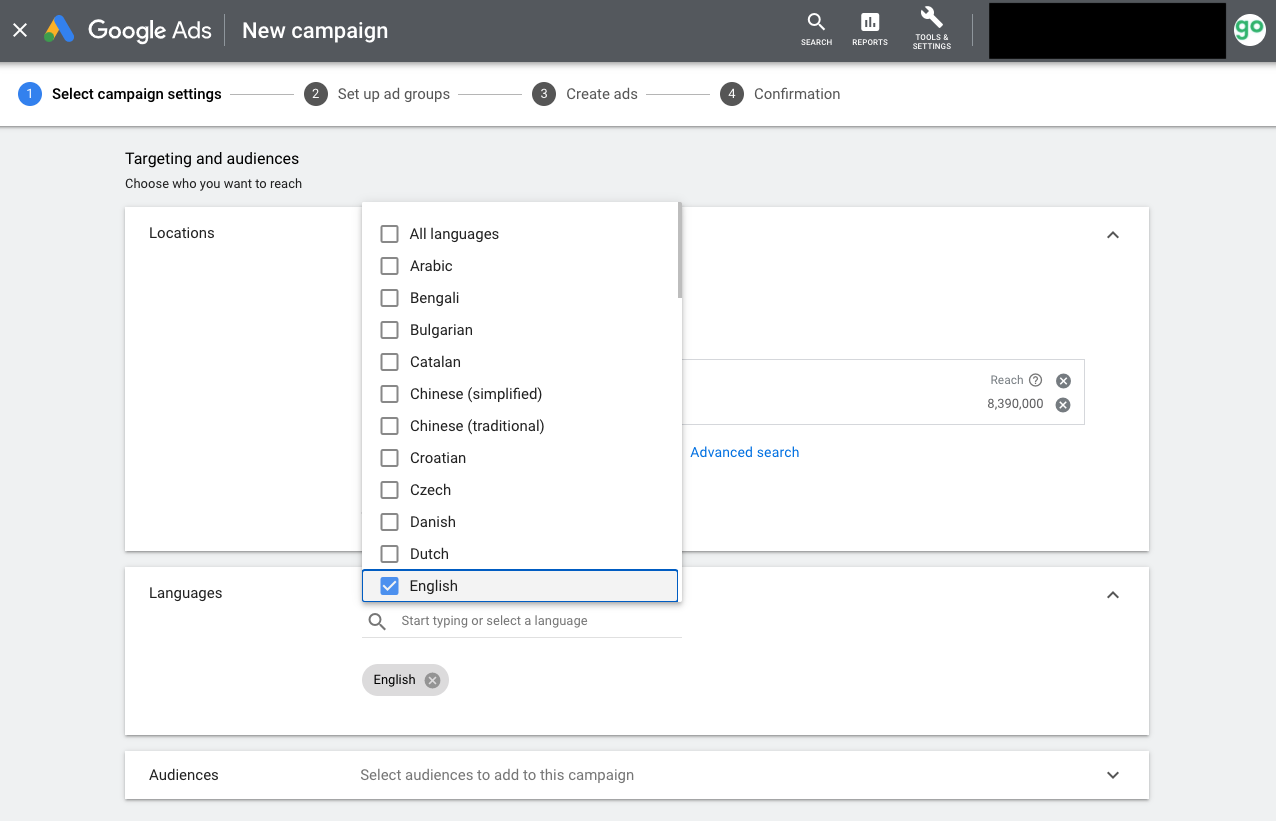Check the Dutch language box
Image resolution: width=1276 pixels, height=821 pixels.
(x=390, y=554)
